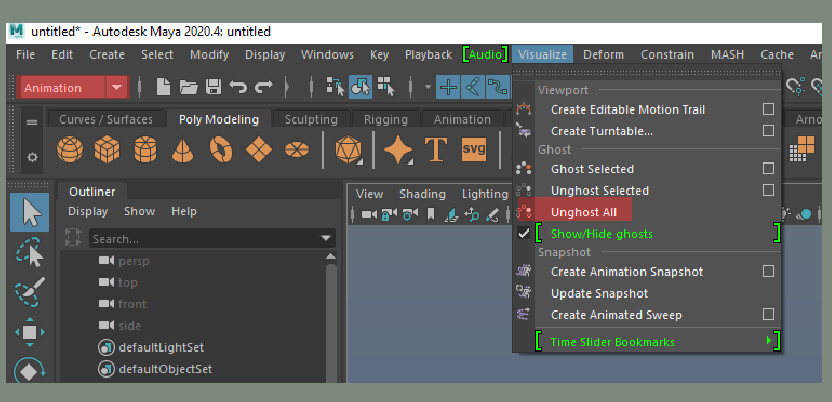Screen dimensions: 832x402
Task: Toggle the select curve objects icon
Action: pos(497,87)
